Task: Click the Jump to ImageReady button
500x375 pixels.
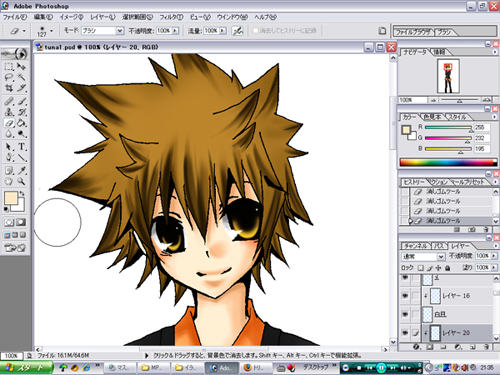Action: (x=15, y=248)
